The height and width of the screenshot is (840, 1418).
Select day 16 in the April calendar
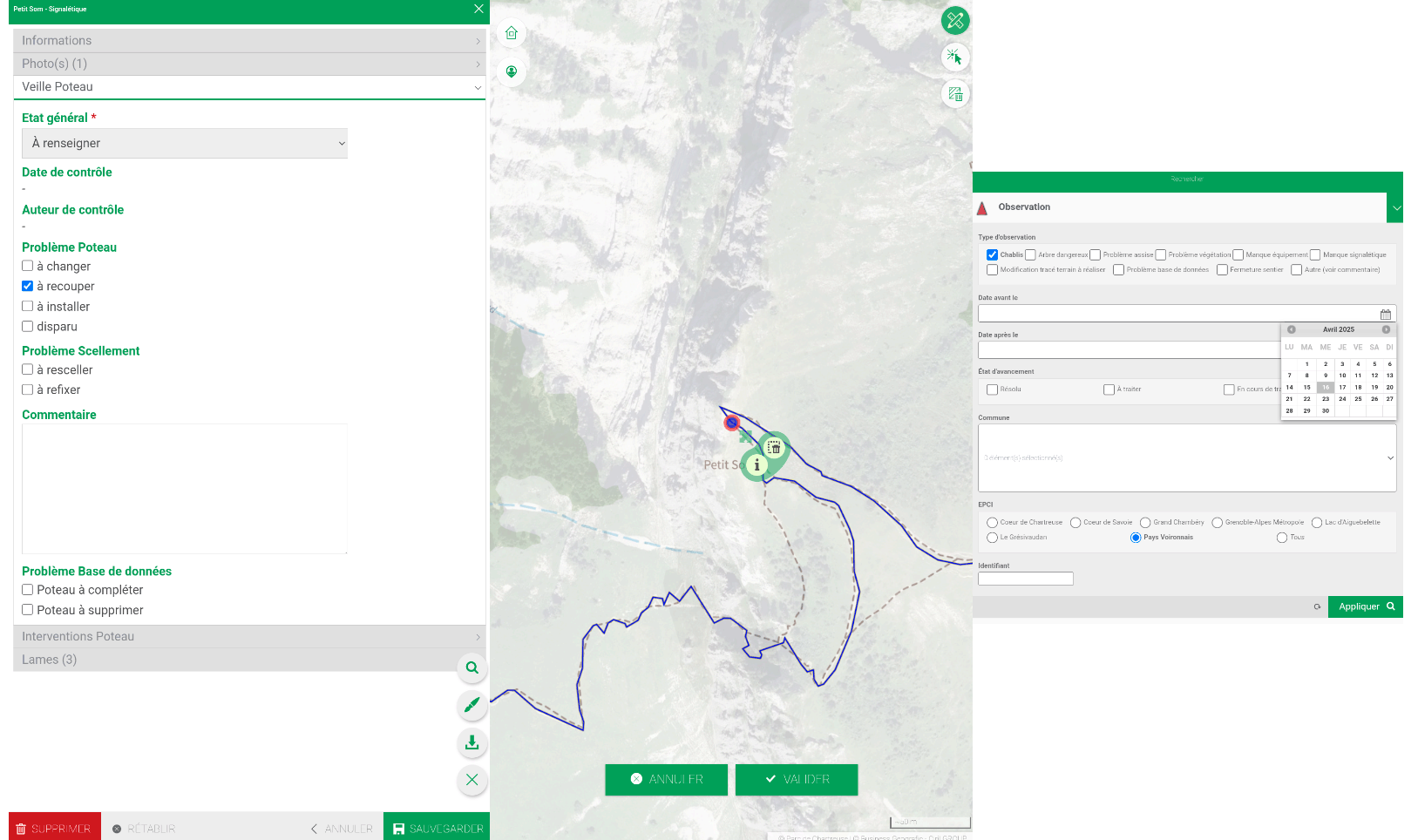click(x=1326, y=388)
